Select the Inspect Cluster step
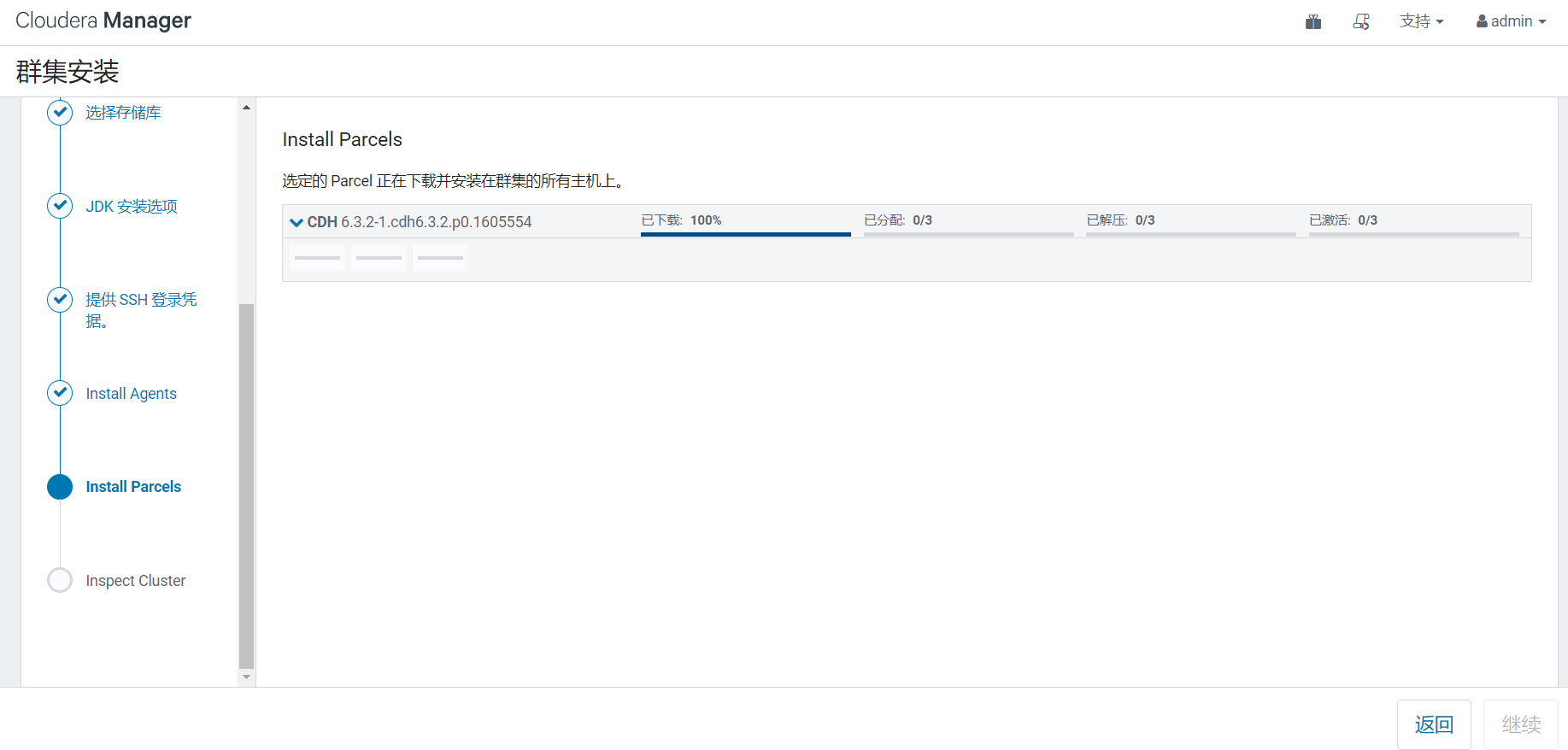This screenshot has height=750, width=1568. click(x=135, y=580)
